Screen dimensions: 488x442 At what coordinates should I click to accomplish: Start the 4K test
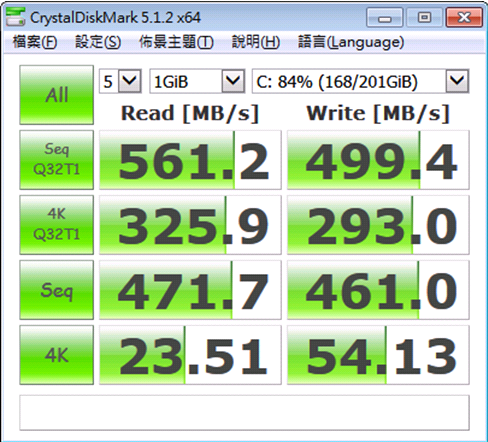coord(56,355)
